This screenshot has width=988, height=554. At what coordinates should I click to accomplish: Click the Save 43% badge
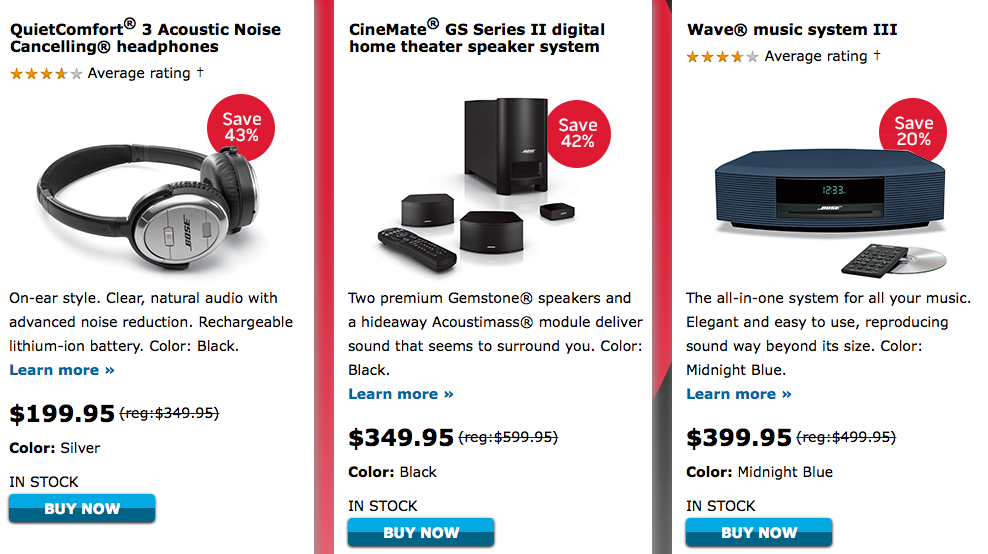tap(241, 127)
